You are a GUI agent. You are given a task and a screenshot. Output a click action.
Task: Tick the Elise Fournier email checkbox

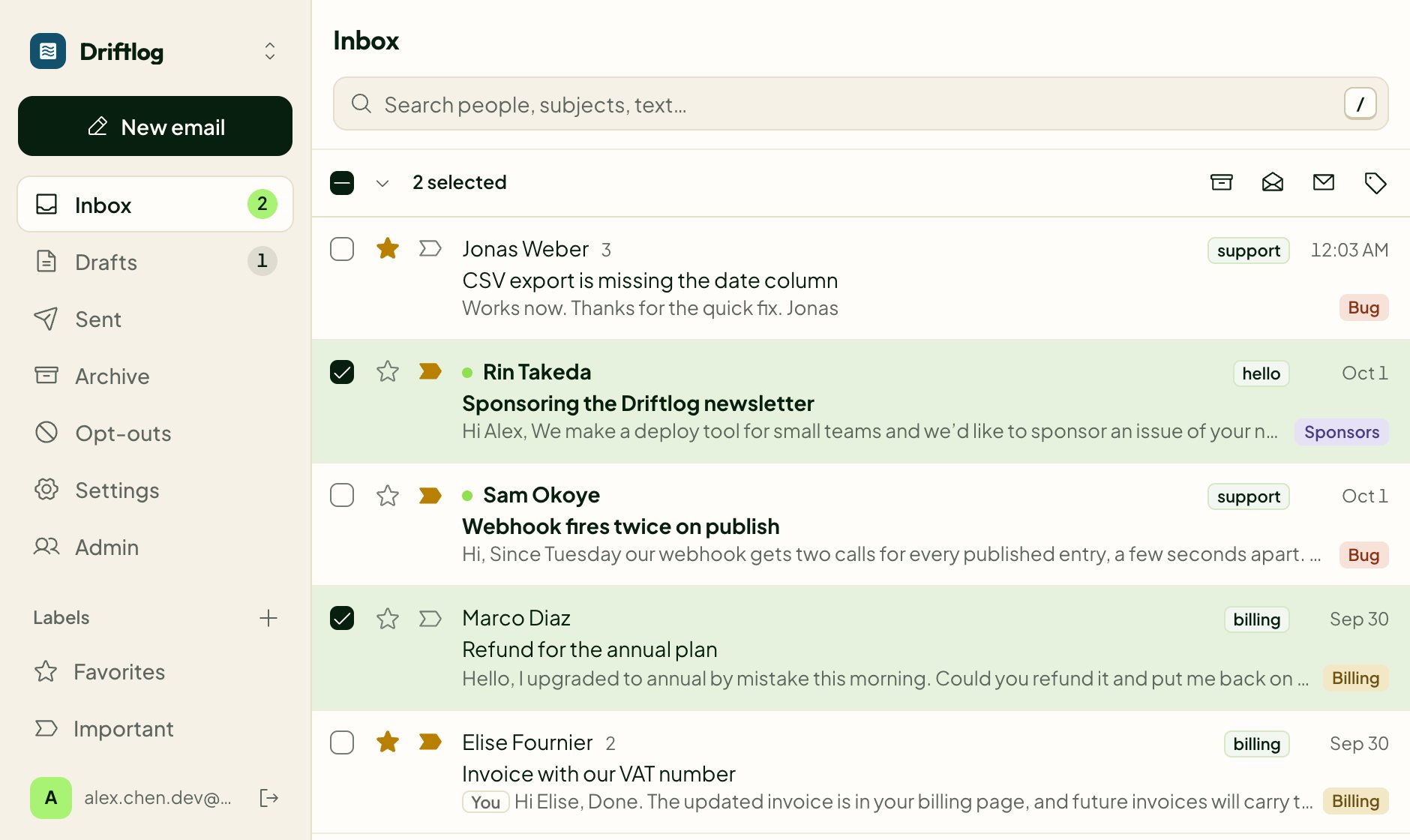[342, 742]
